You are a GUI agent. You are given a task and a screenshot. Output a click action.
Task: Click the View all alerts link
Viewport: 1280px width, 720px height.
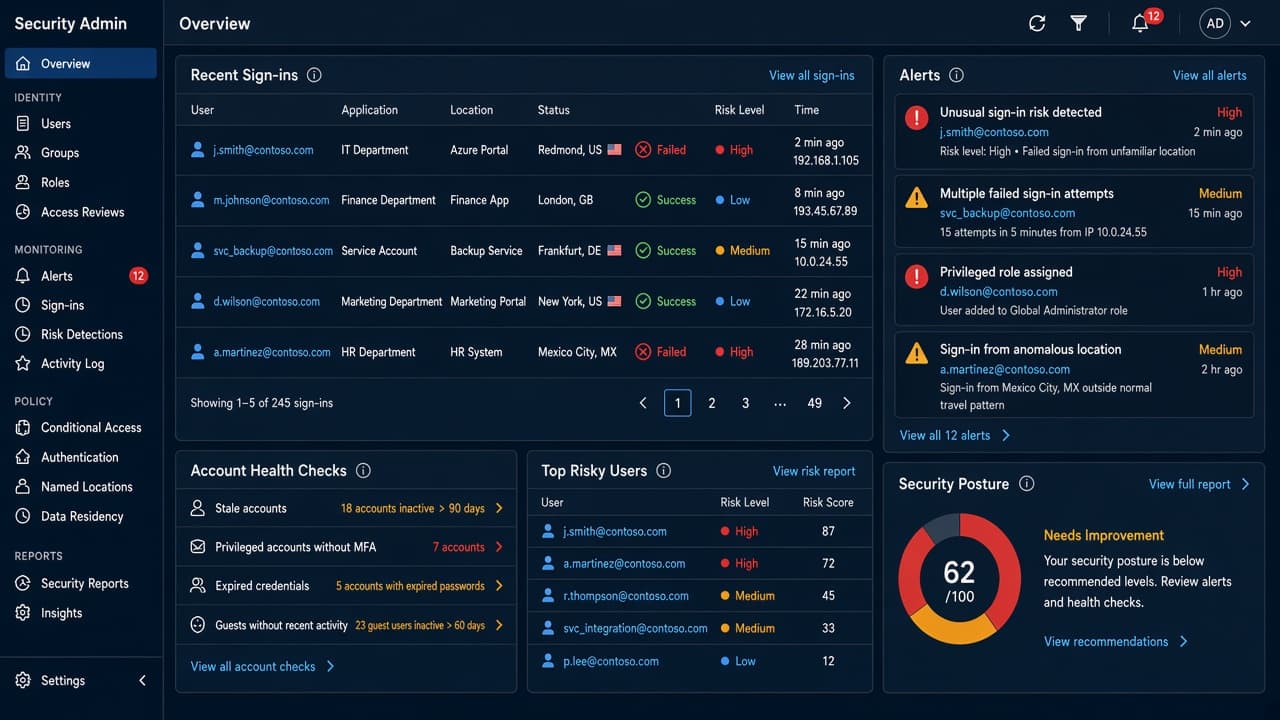[x=1209, y=75]
